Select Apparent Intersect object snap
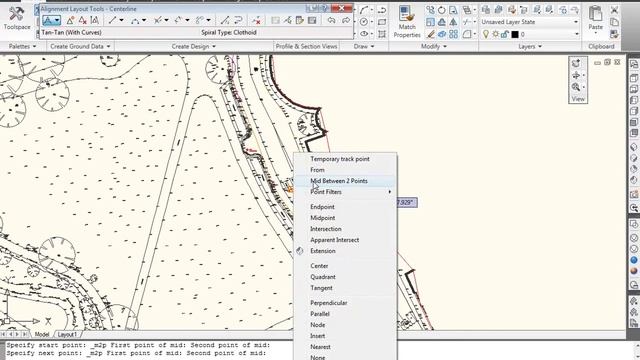The height and width of the screenshot is (360, 640). coord(345,240)
